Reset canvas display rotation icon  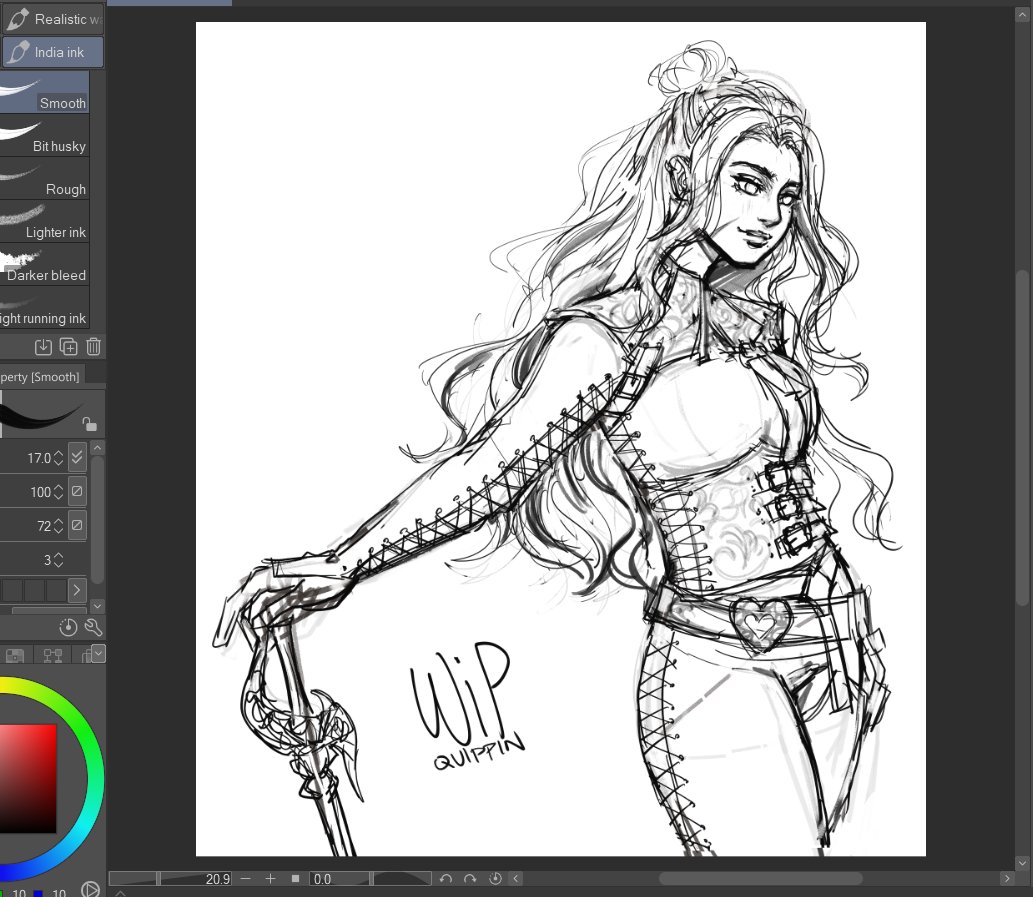(x=495, y=879)
